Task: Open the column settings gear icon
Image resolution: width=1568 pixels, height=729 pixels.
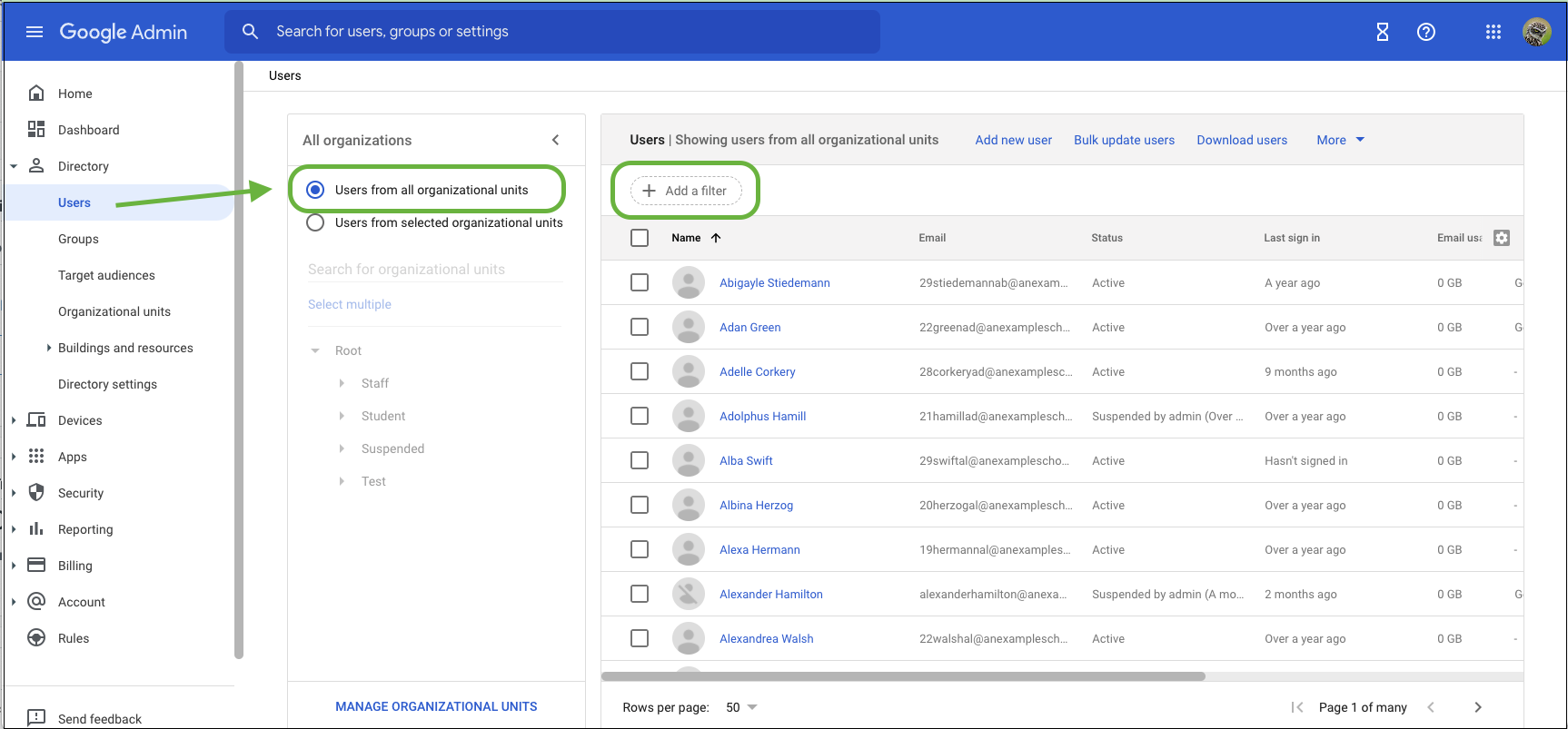Action: click(1502, 238)
